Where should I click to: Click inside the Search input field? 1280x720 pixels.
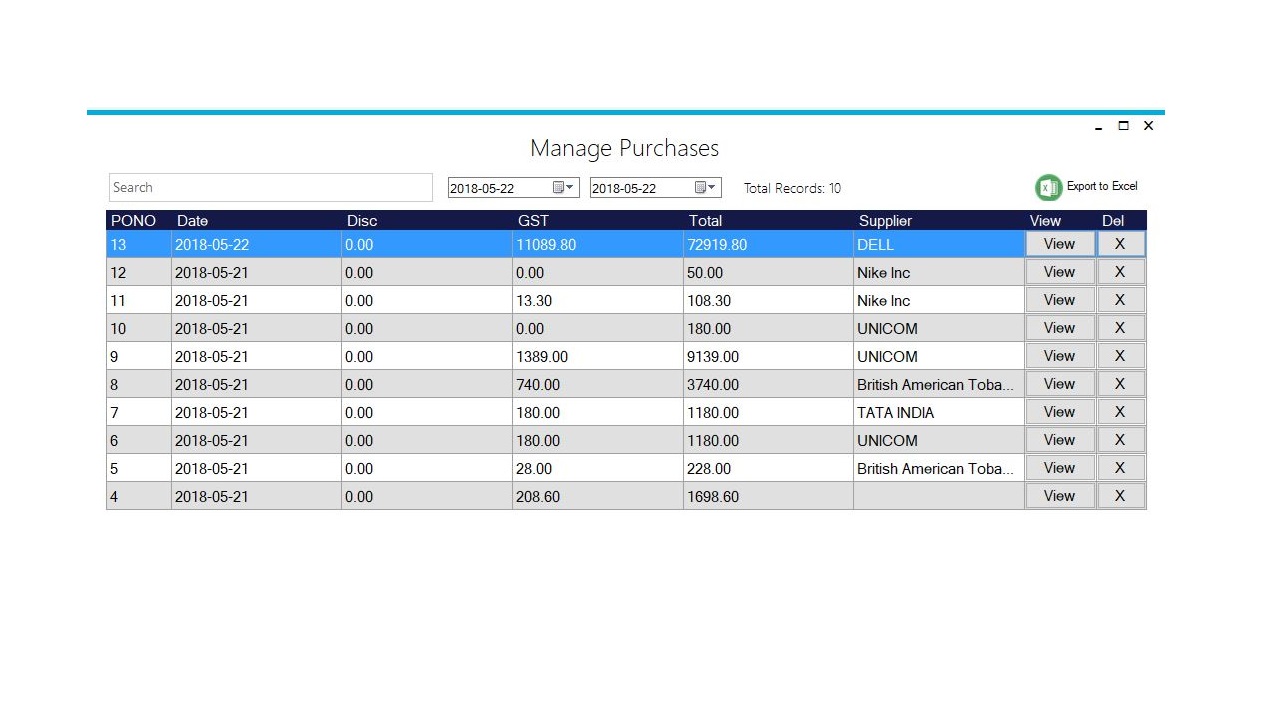270,187
